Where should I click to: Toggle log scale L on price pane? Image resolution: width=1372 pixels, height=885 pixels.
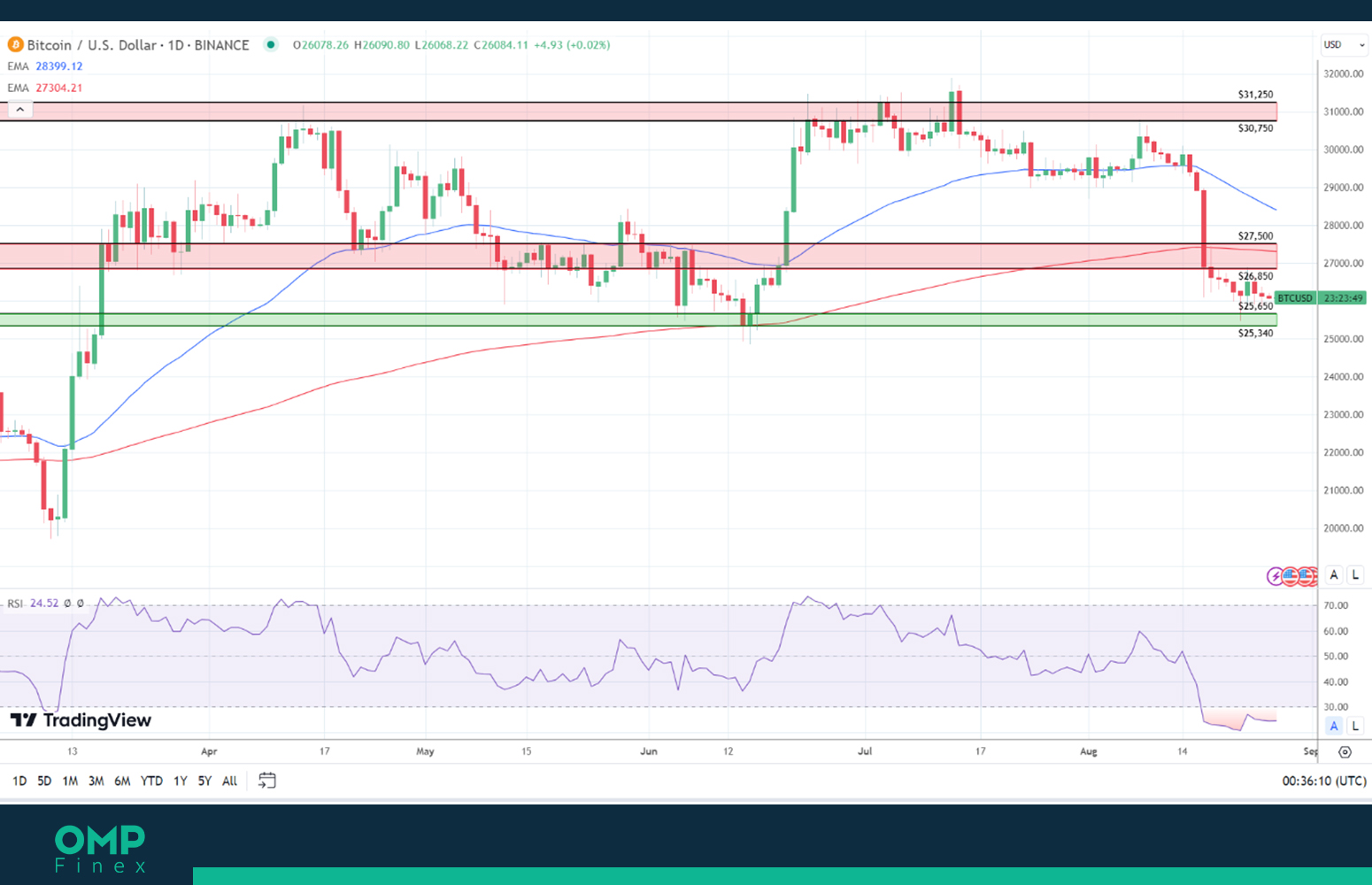click(x=1355, y=575)
